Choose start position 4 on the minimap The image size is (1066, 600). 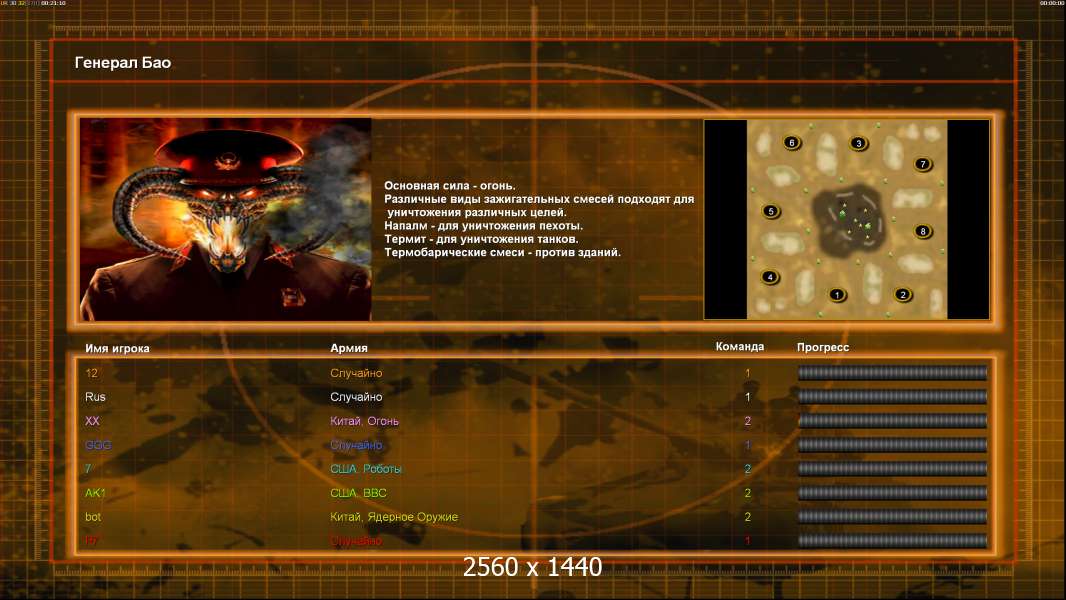pos(770,277)
